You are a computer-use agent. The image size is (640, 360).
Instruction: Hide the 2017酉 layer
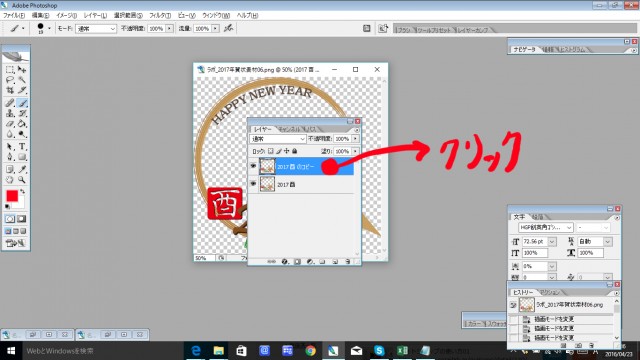tap(253, 184)
